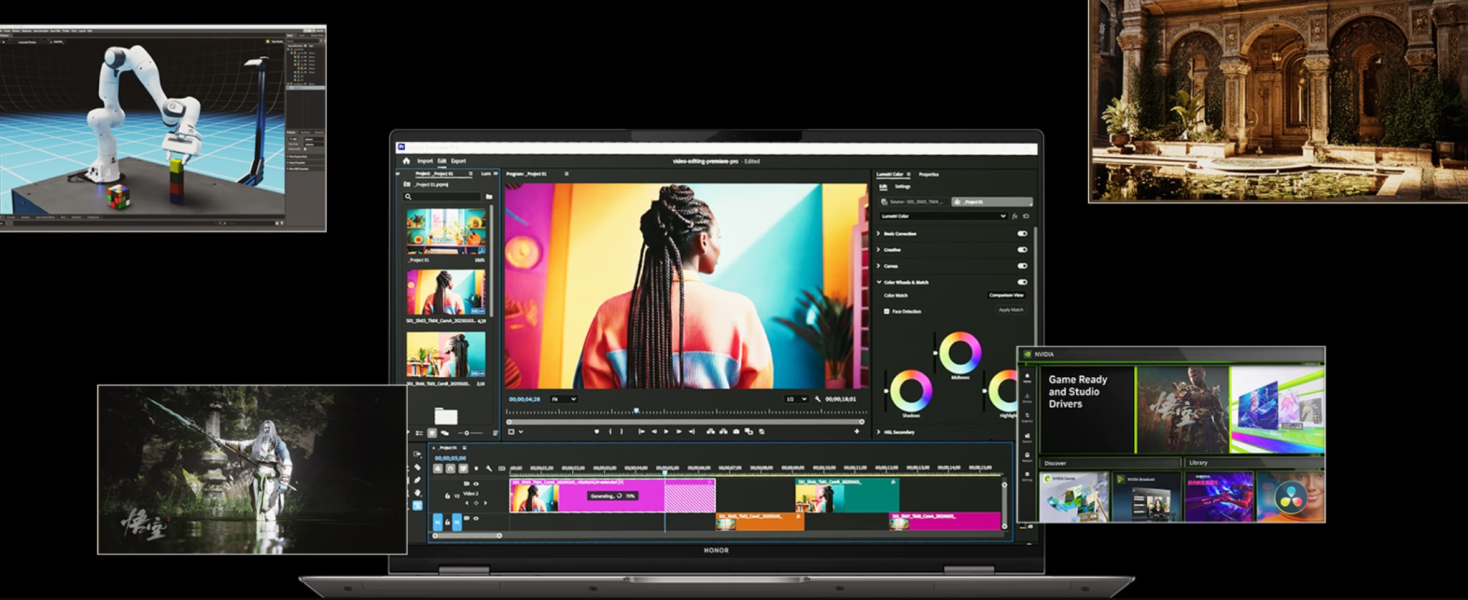Expand the Creative section in Lumetri Color
The height and width of the screenshot is (600, 1468).
(x=879, y=250)
